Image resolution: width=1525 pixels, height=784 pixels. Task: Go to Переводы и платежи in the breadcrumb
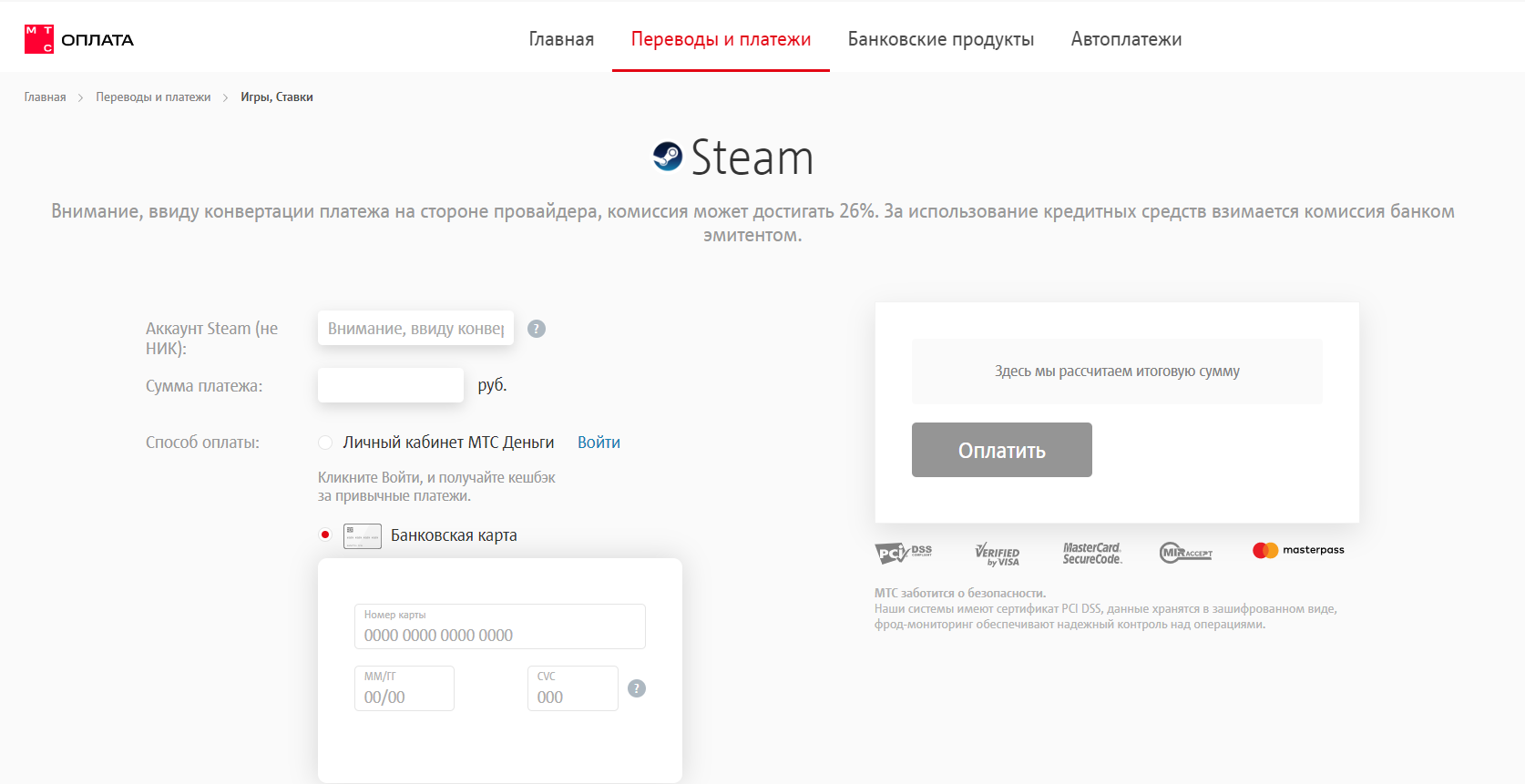click(x=153, y=97)
